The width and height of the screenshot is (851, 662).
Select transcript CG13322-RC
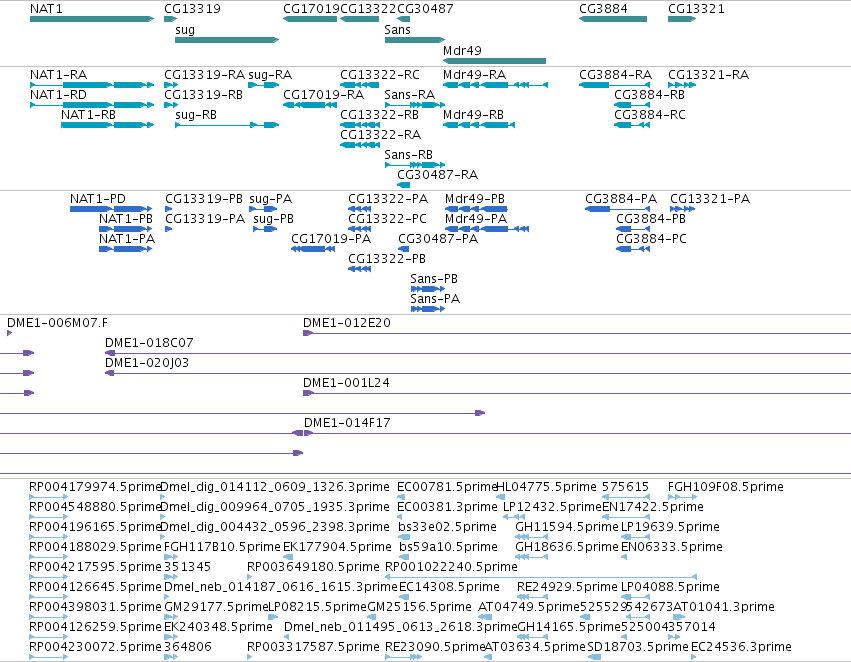(380, 75)
